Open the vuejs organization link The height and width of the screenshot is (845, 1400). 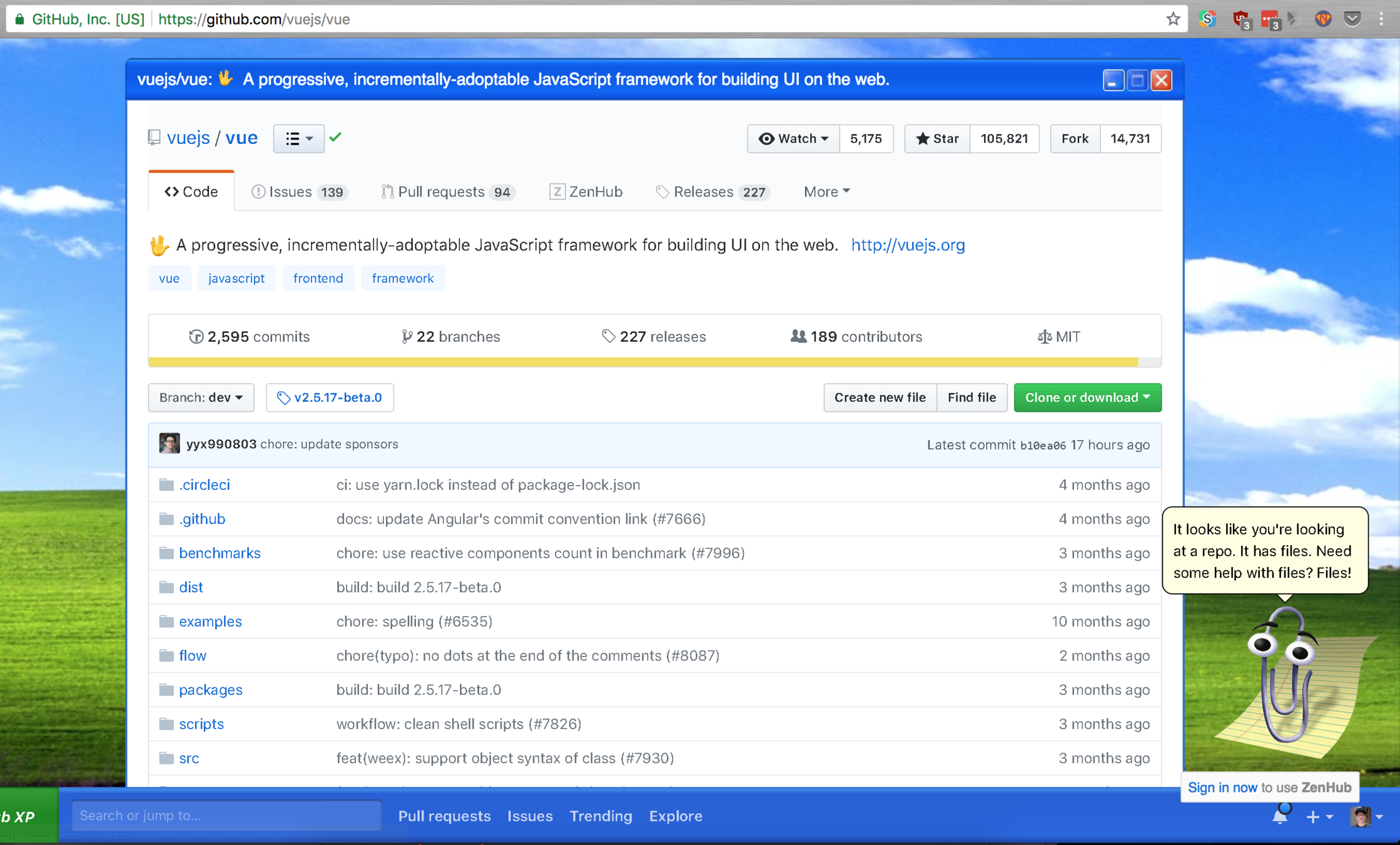(x=188, y=138)
